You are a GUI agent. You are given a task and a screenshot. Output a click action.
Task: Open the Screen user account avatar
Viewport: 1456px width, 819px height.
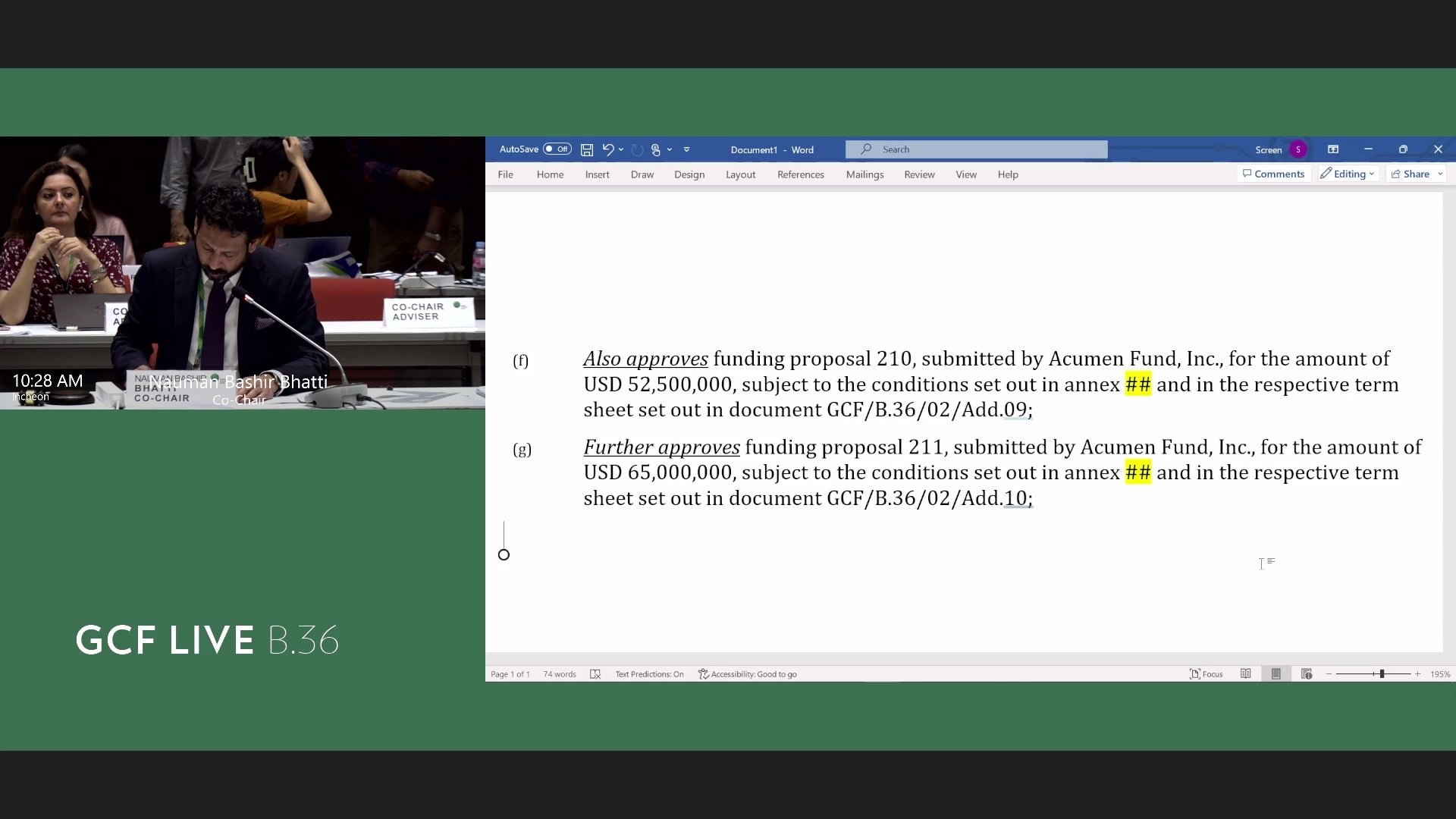1298,149
